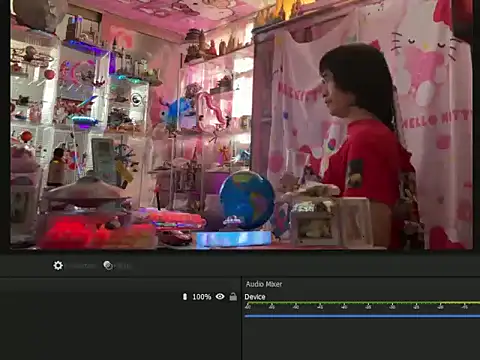Image resolution: width=480 pixels, height=360 pixels.
Task: Click the Audio Mixer panel title
Action: click(264, 284)
